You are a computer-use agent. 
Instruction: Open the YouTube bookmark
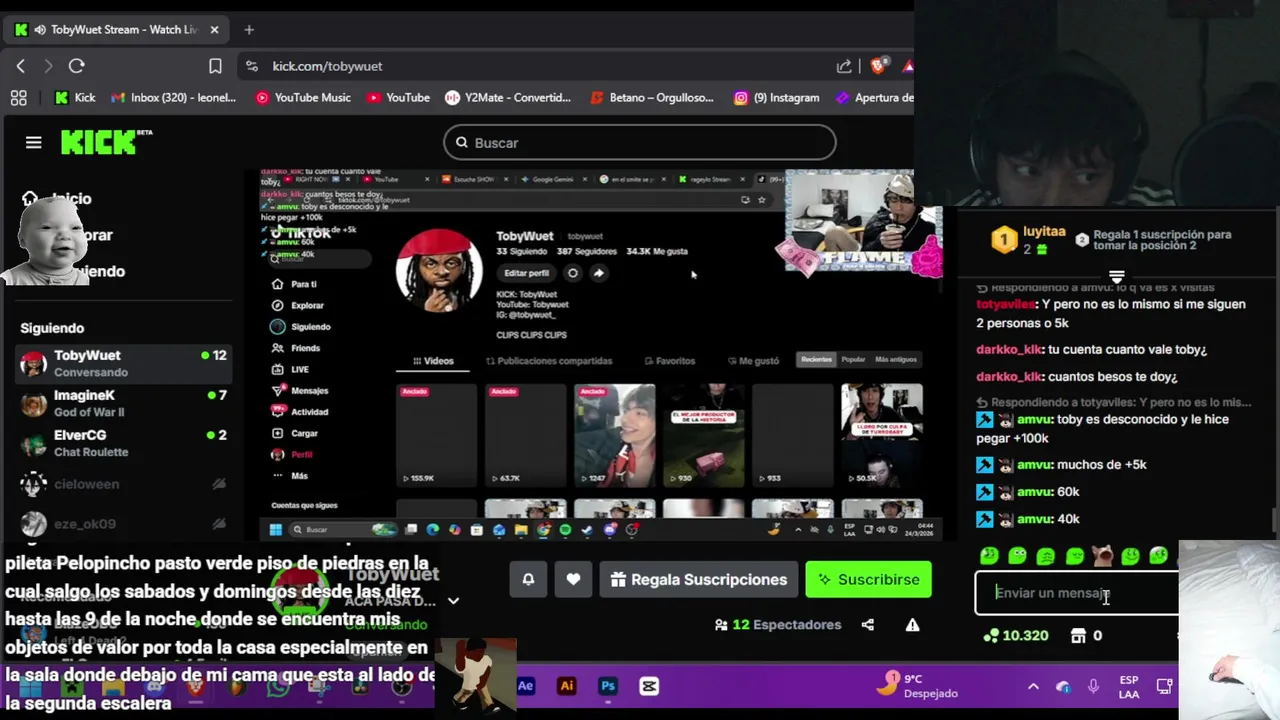click(x=398, y=98)
